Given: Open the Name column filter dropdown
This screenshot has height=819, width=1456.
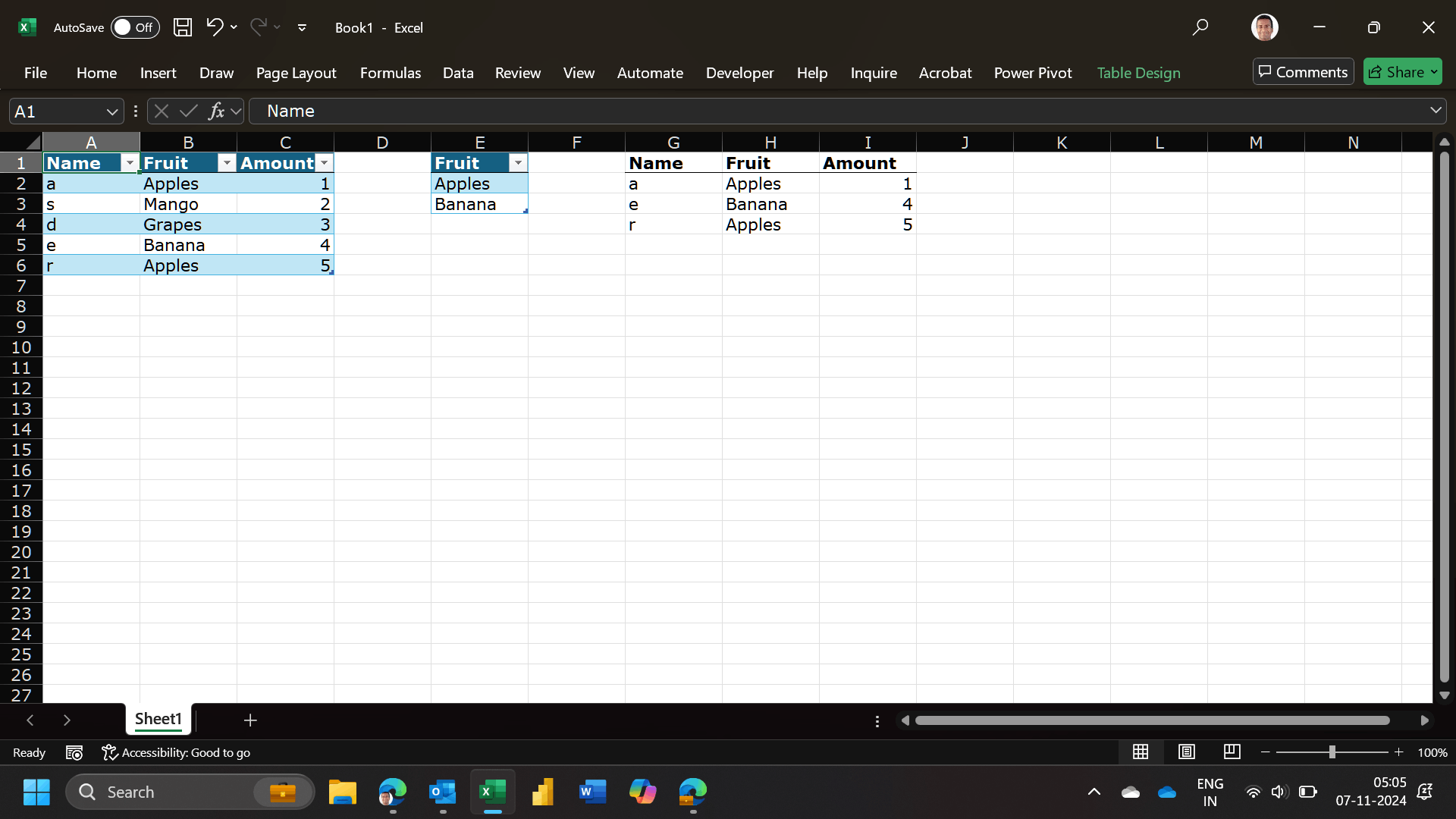Looking at the screenshot, I should tap(130, 163).
